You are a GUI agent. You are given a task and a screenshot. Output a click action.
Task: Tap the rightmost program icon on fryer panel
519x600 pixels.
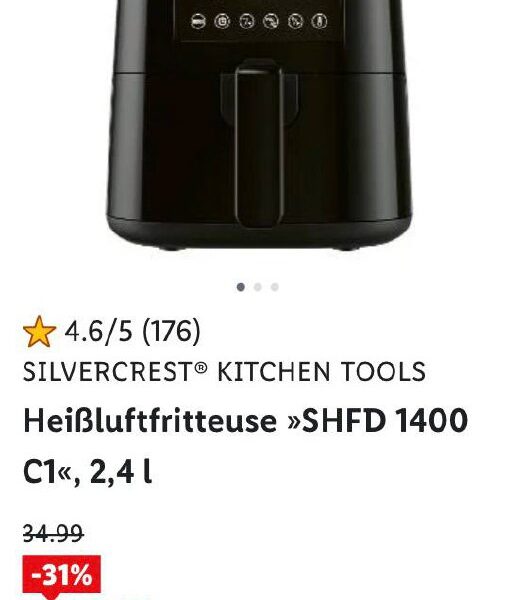319,21
